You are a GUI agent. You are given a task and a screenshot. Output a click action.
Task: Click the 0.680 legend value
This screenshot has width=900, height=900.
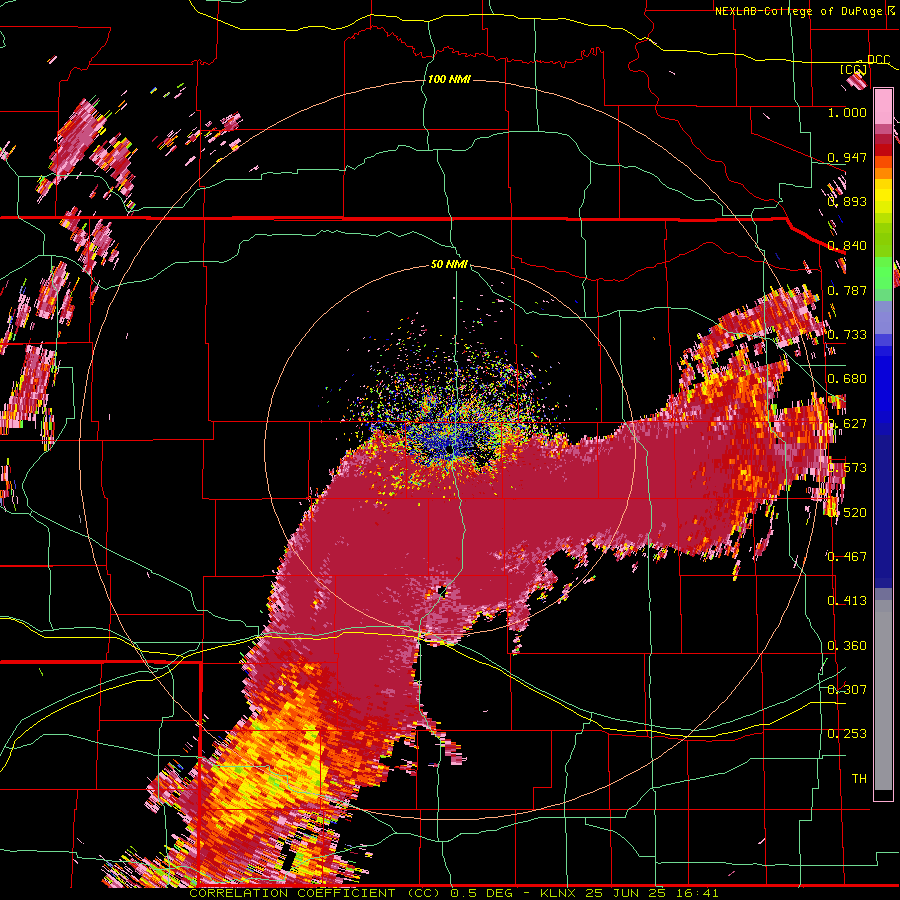847,379
